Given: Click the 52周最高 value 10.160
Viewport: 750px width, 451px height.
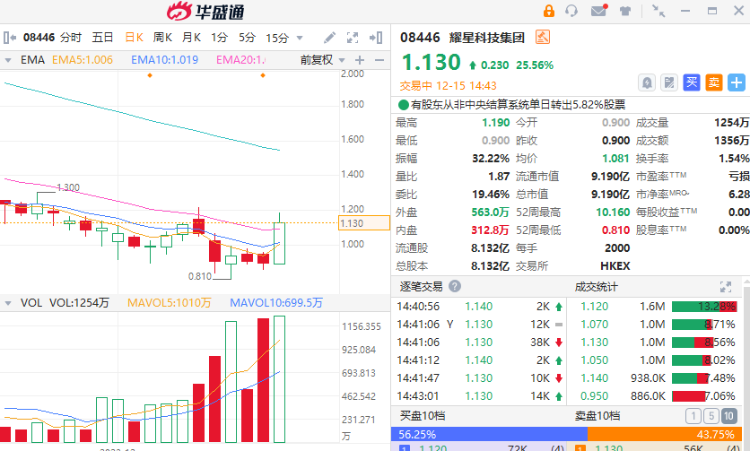Looking at the screenshot, I should click(x=612, y=212).
